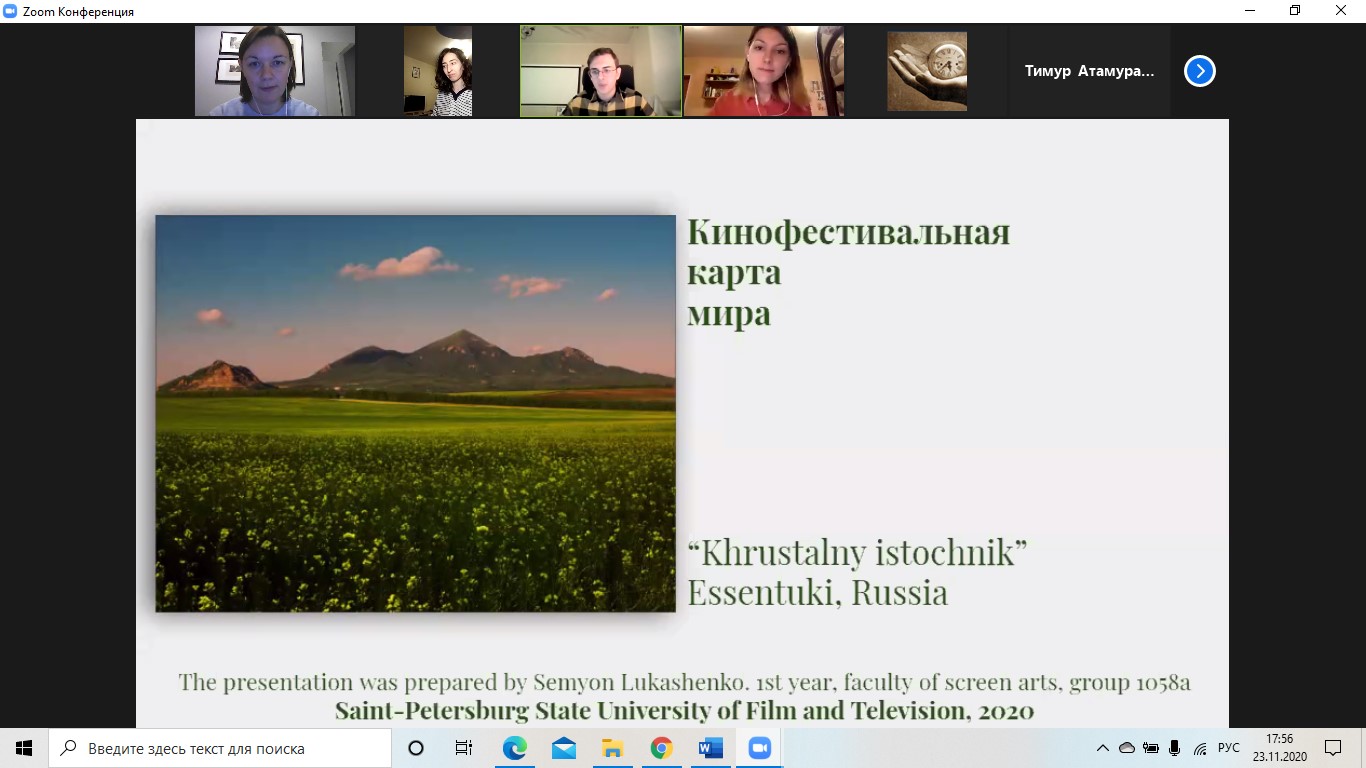Select second participant video with curly hair
This screenshot has height=768, width=1366.
pyautogui.click(x=438, y=71)
